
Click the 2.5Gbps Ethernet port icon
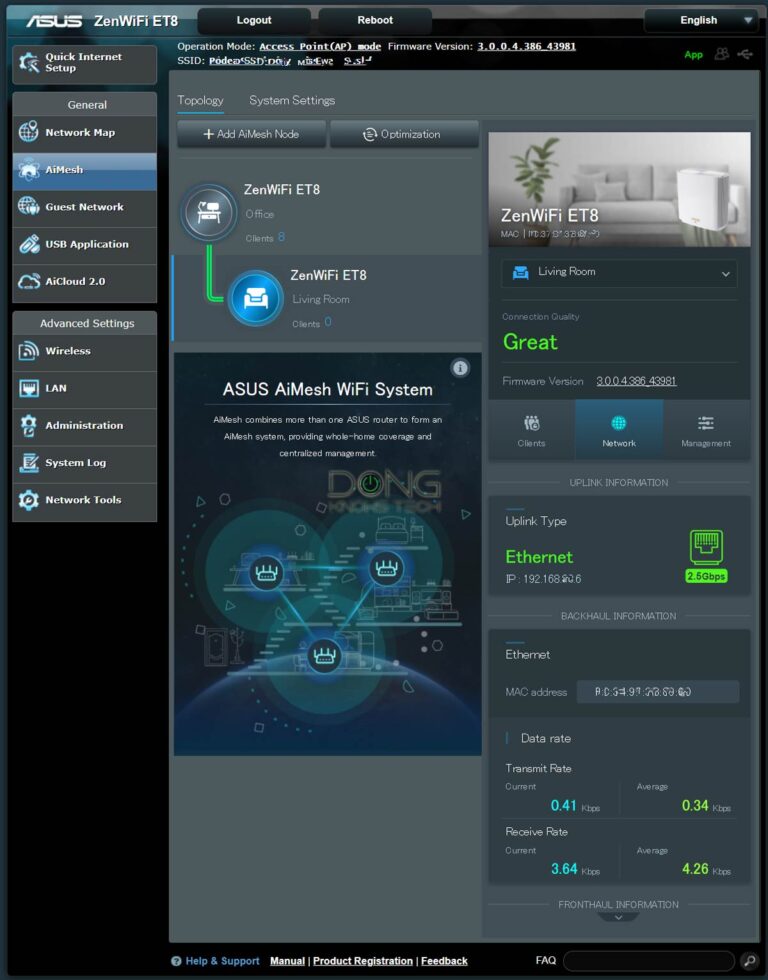pos(706,549)
